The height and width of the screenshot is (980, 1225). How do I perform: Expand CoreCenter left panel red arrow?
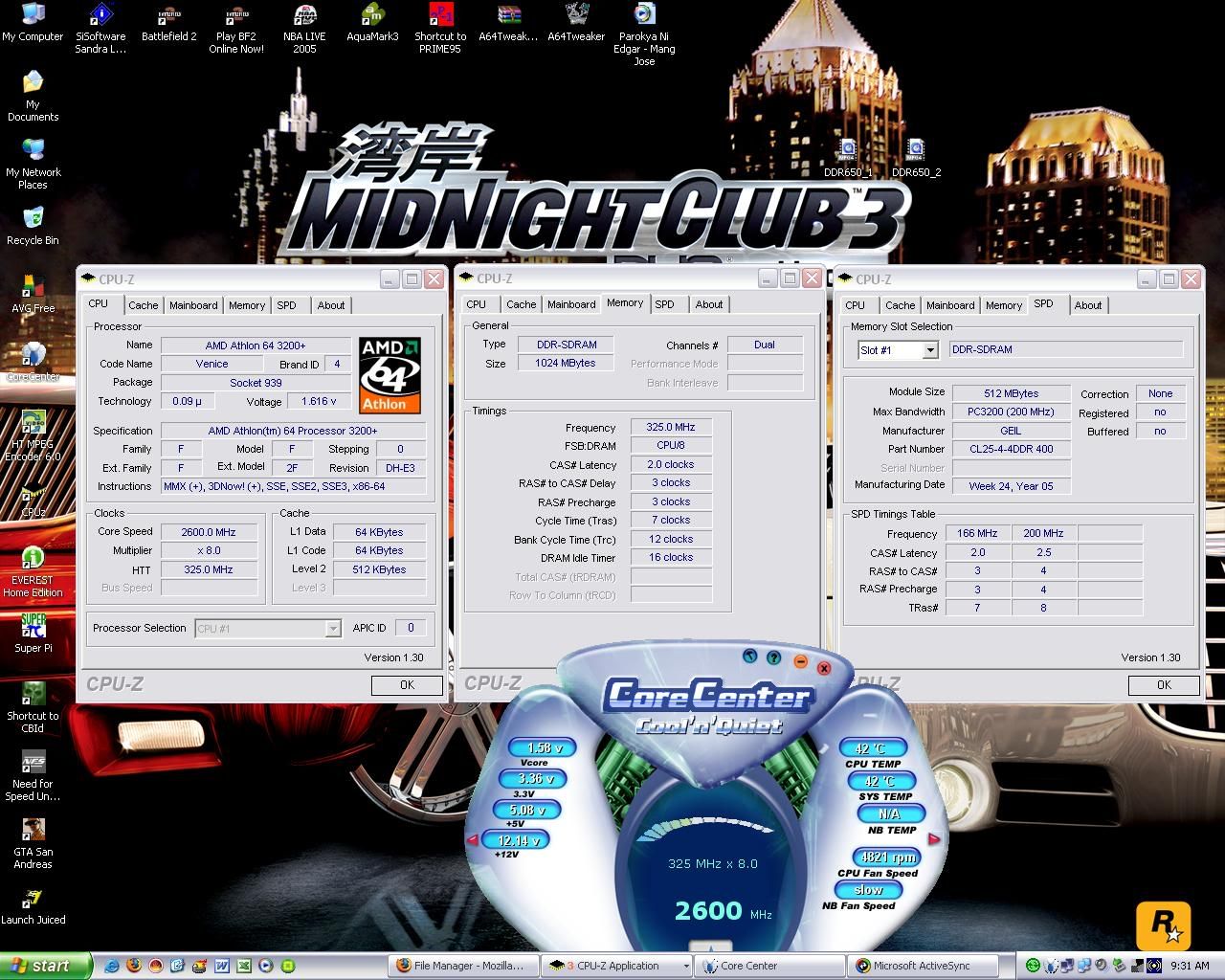(x=471, y=840)
